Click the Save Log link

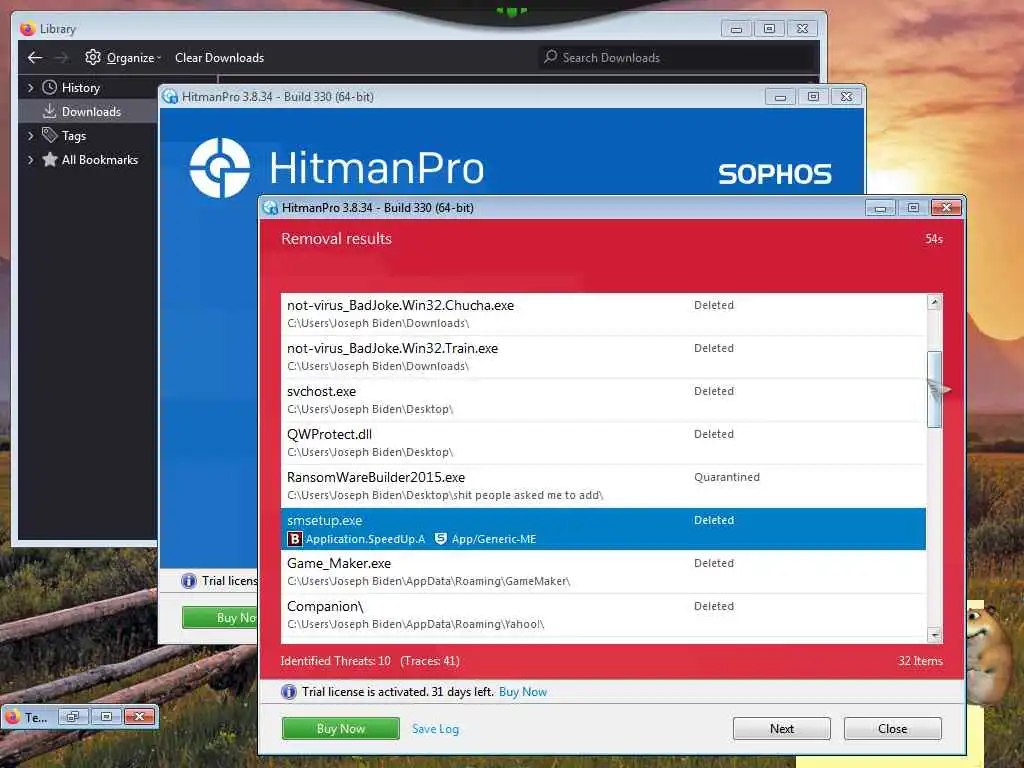coord(435,729)
